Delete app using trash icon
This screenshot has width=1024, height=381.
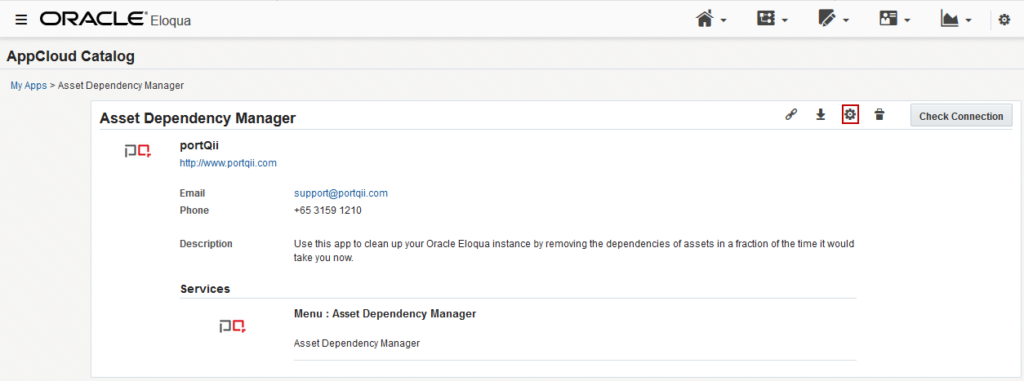click(880, 115)
